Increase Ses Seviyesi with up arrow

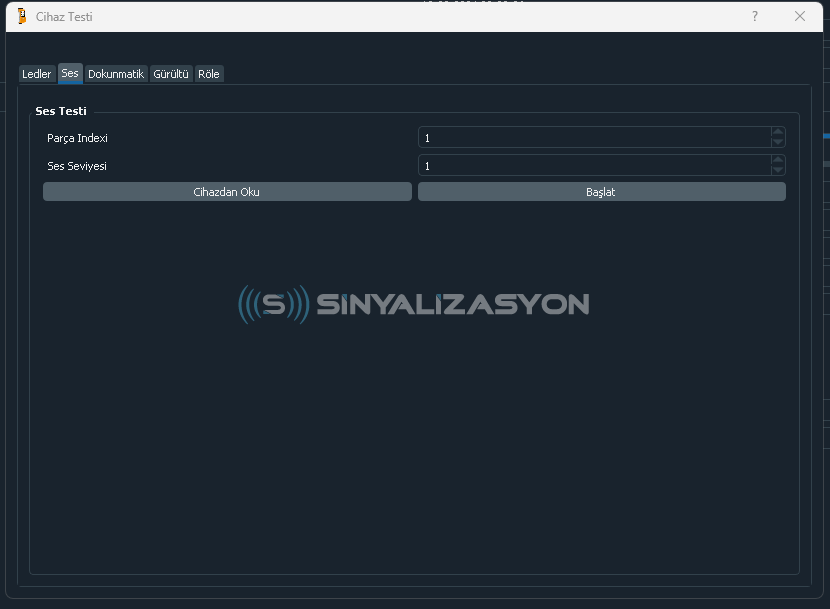coord(778,160)
